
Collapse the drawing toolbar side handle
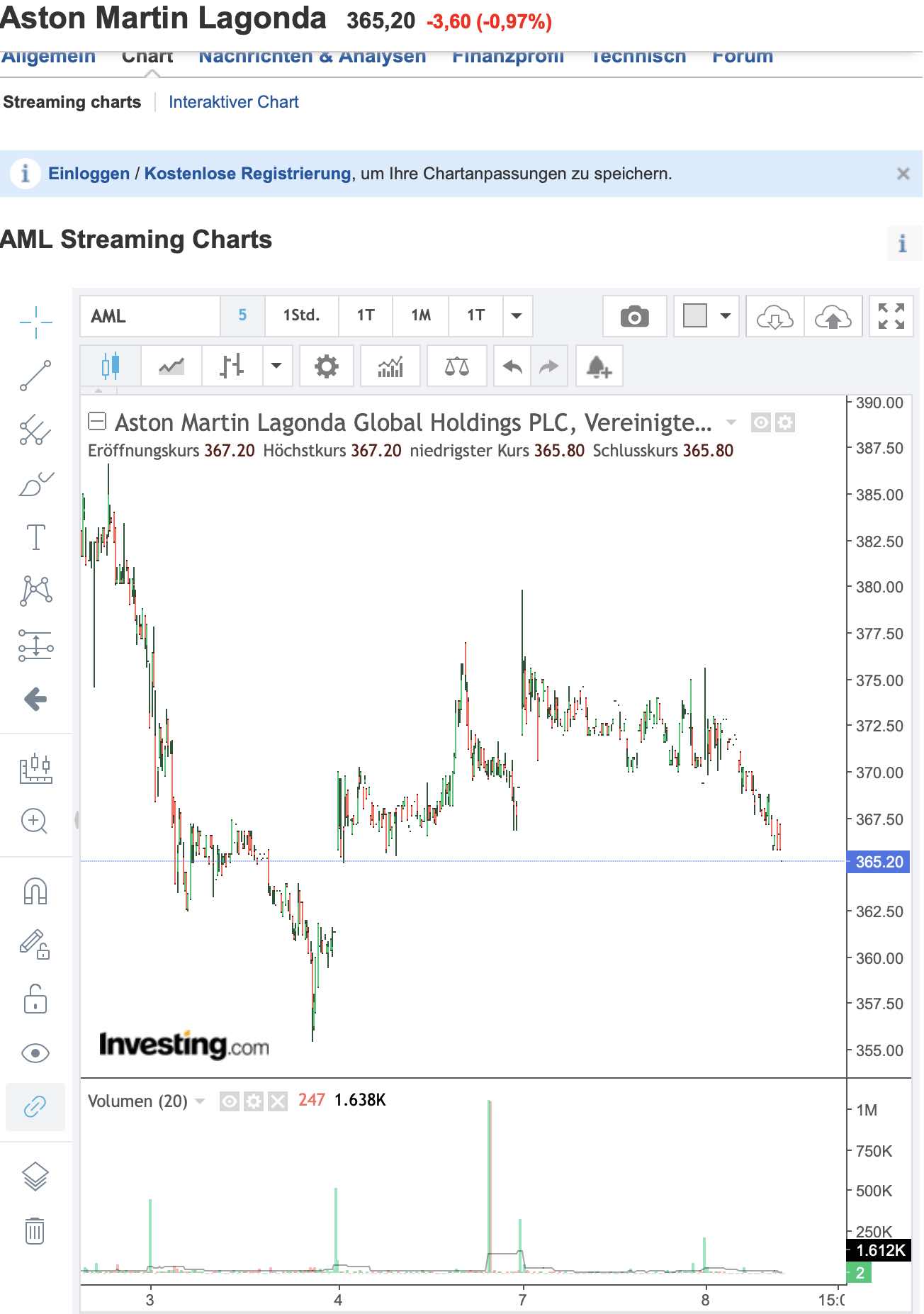pos(76,820)
